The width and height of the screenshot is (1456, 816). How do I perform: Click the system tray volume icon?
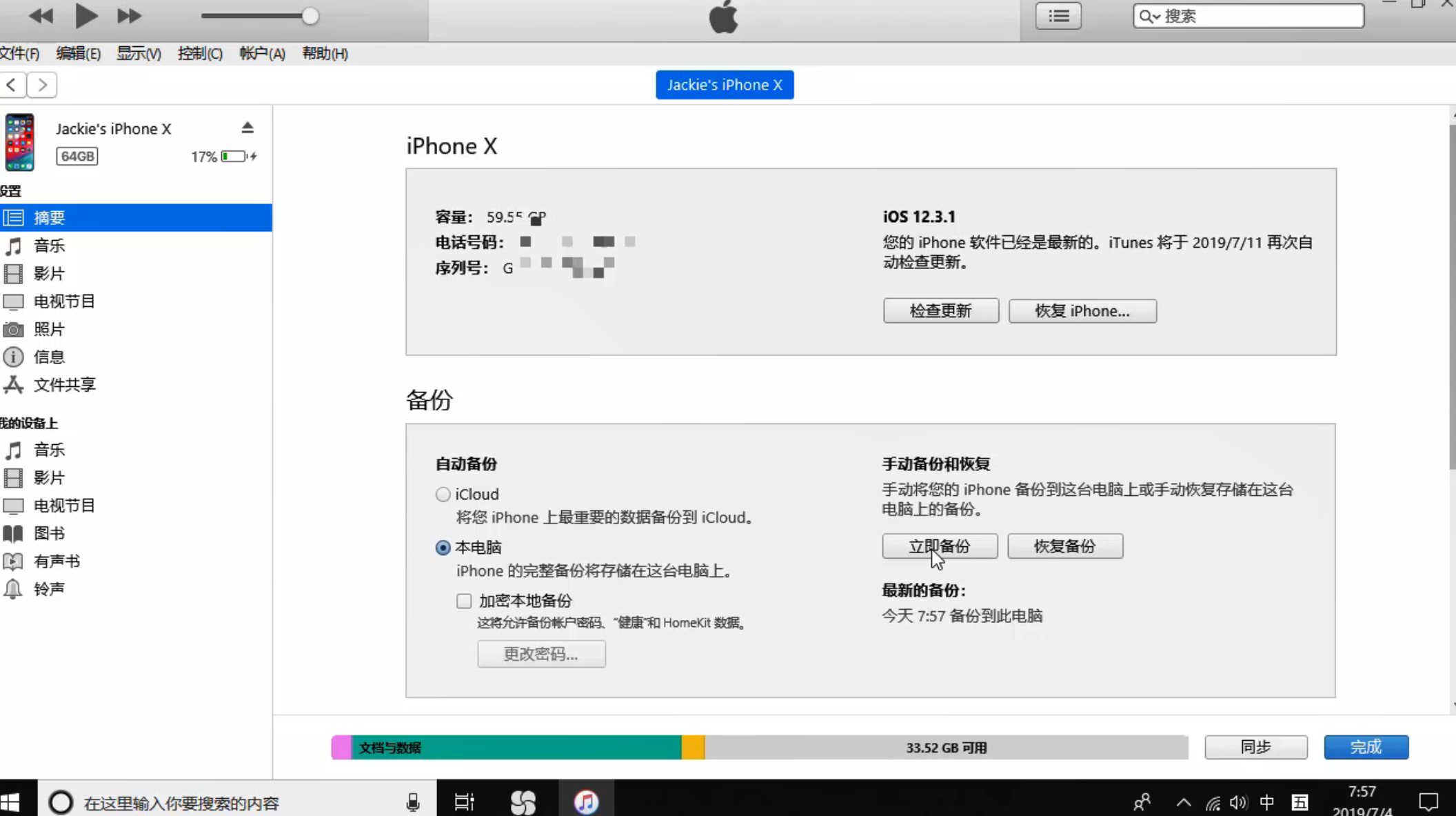[1238, 802]
